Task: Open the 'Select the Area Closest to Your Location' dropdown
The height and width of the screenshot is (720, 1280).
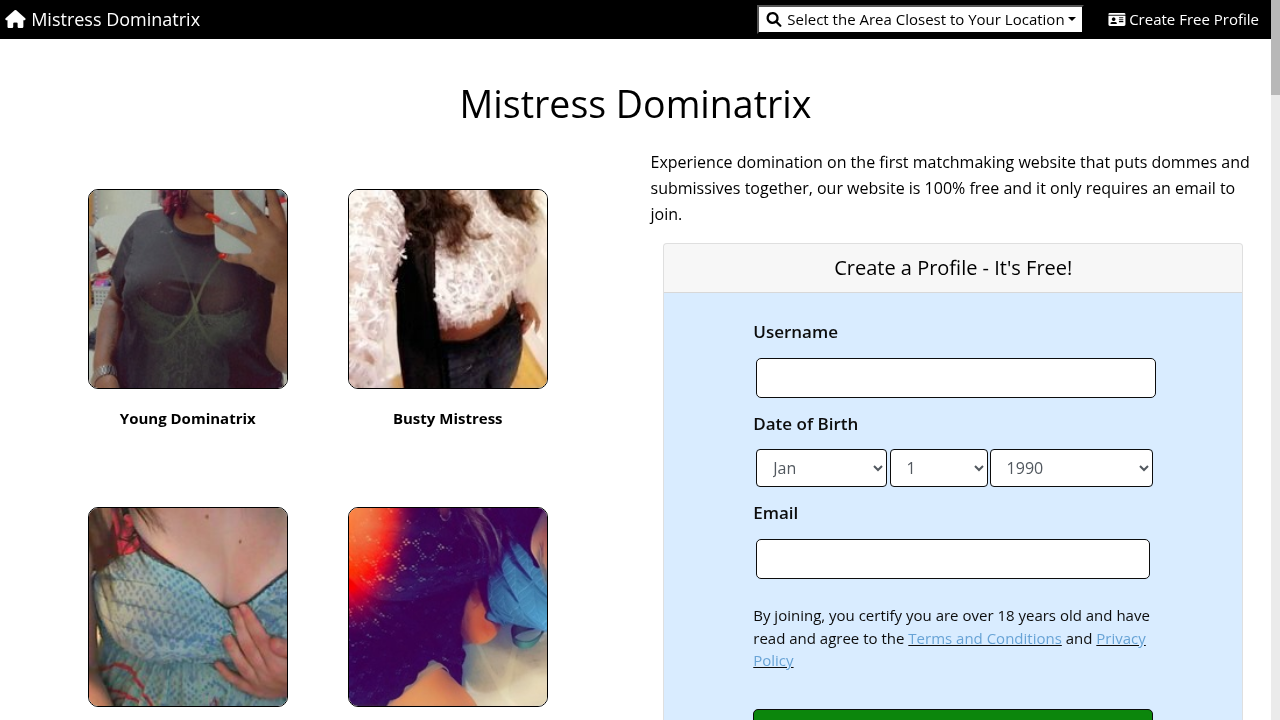Action: 920,19
